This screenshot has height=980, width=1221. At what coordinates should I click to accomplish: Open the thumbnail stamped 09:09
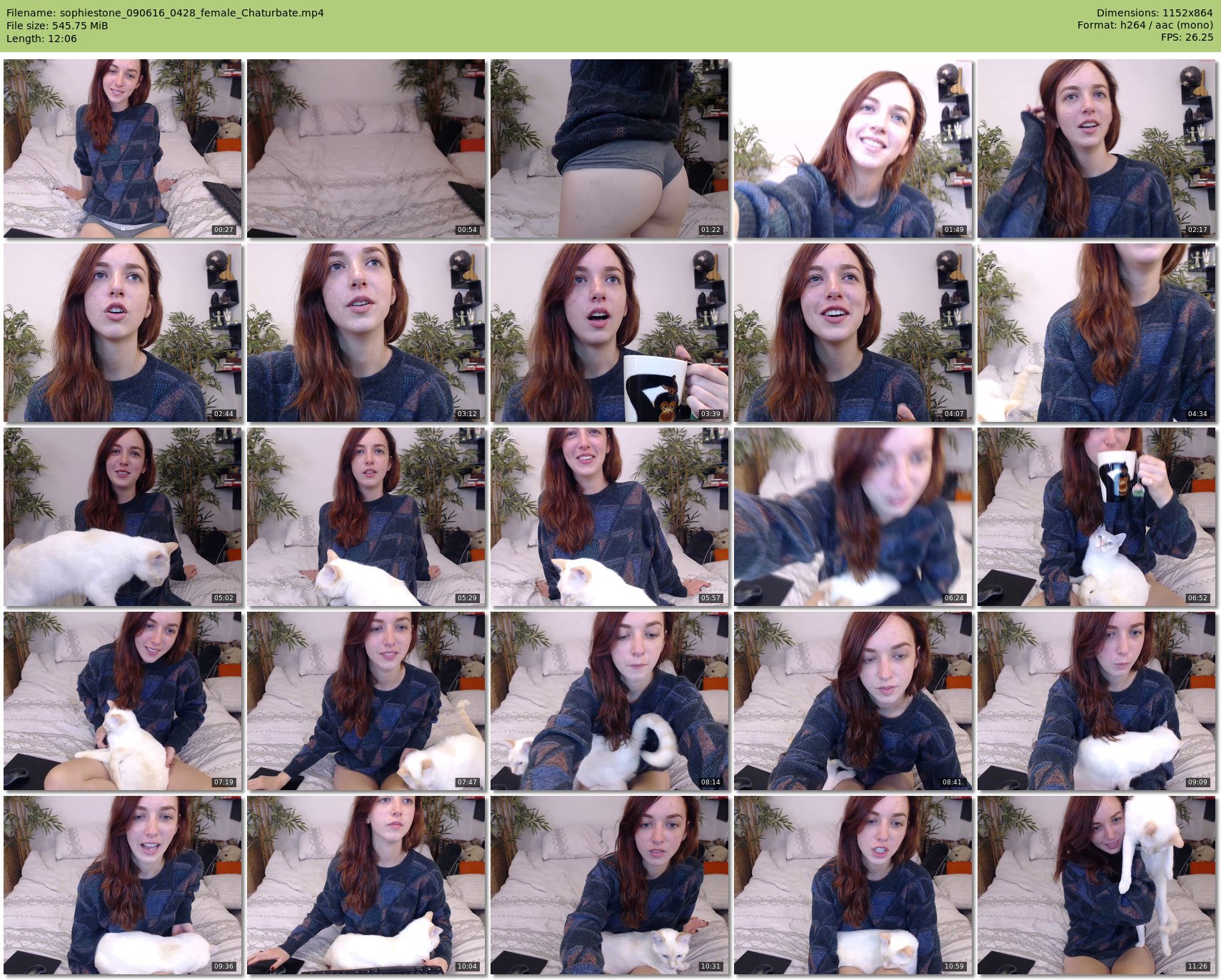coord(1097,701)
